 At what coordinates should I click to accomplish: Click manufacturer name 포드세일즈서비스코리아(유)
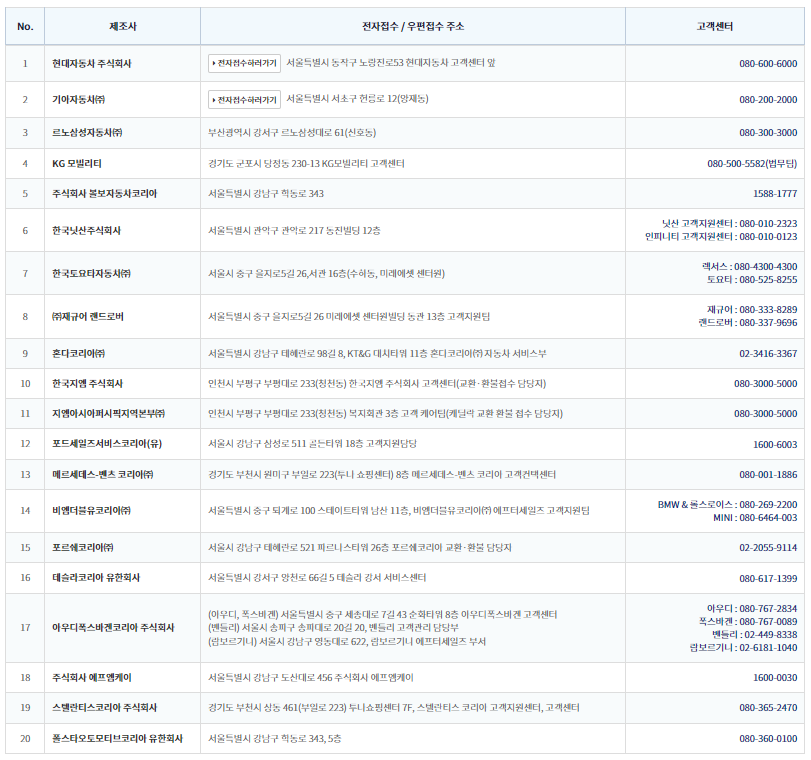pos(107,443)
